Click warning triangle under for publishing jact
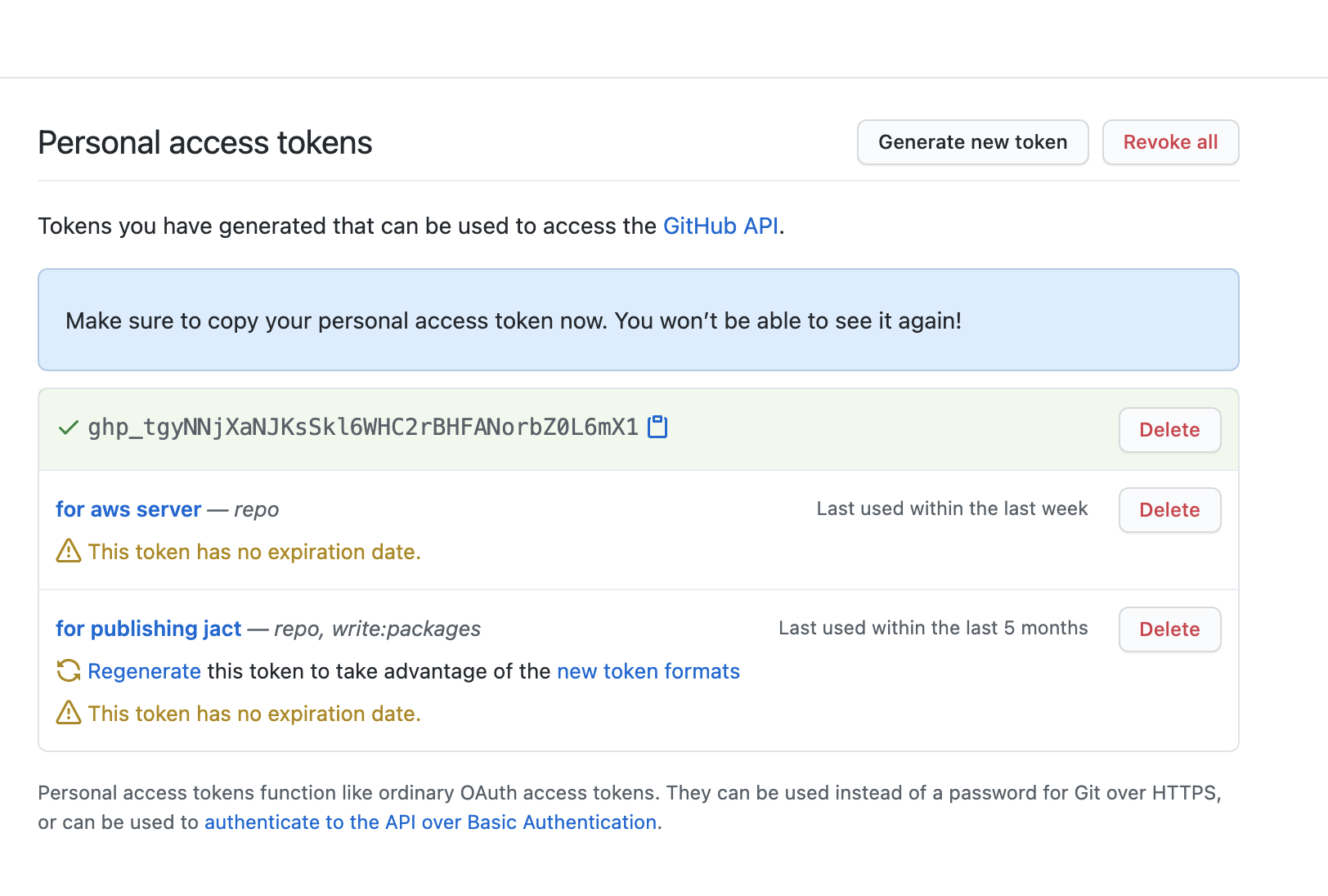Screen dimensions: 1328x896 [69, 714]
